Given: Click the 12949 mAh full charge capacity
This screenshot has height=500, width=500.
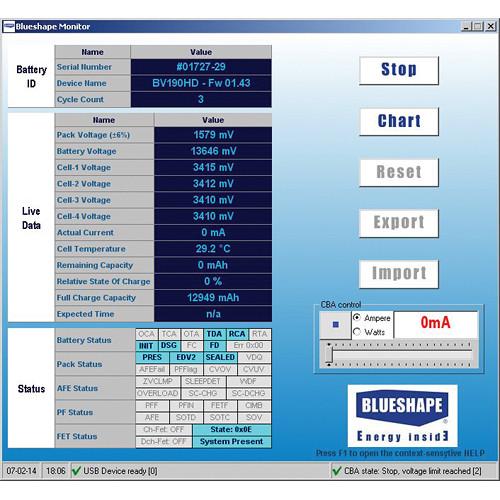Looking at the screenshot, I should 213,298.
